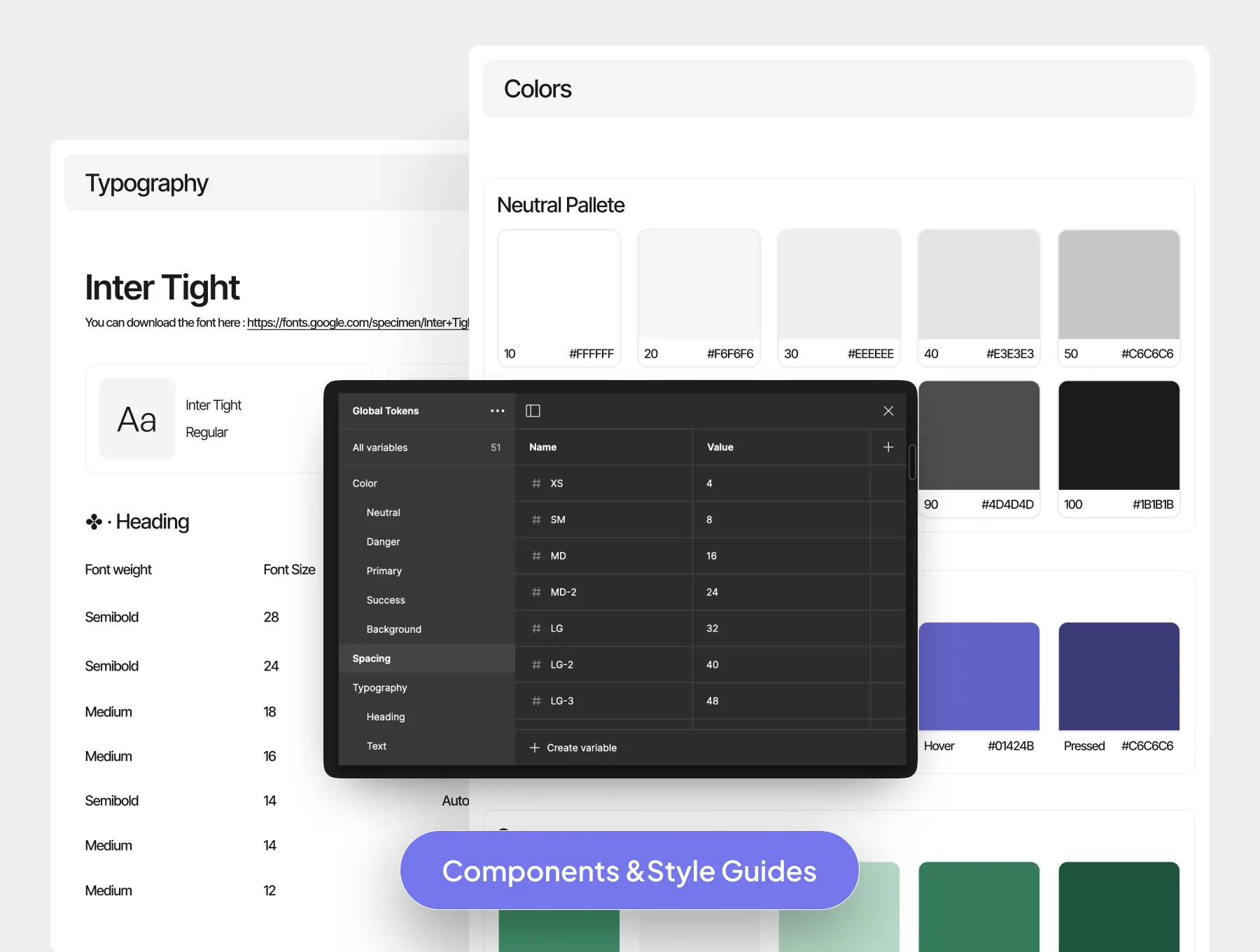Select neutral swatch 40 #E3E3E3
The width and height of the screenshot is (1260, 952).
coord(979,298)
